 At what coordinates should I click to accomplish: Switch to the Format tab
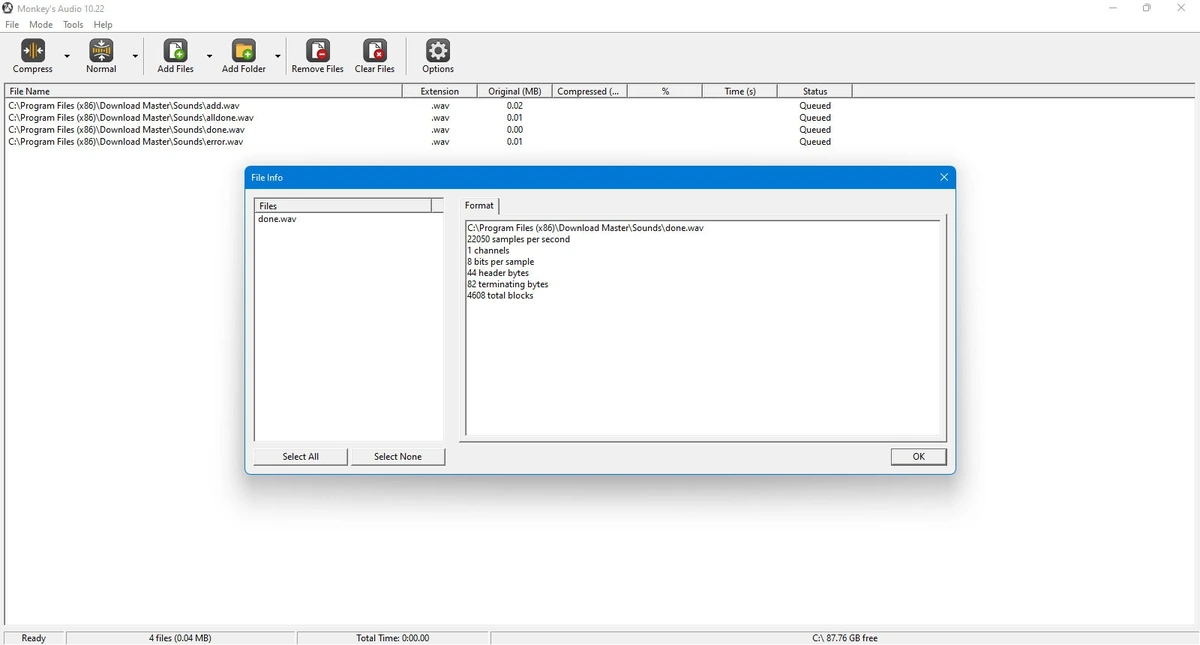coord(479,205)
